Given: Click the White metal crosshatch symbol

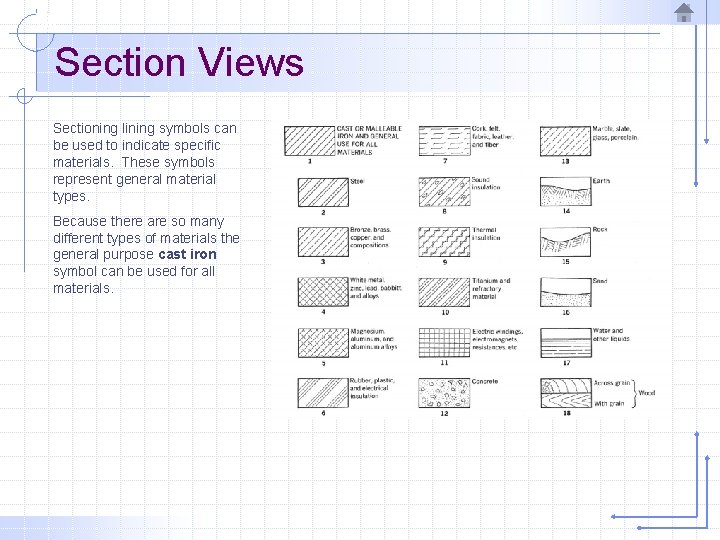Looking at the screenshot, I should pyautogui.click(x=323, y=292).
